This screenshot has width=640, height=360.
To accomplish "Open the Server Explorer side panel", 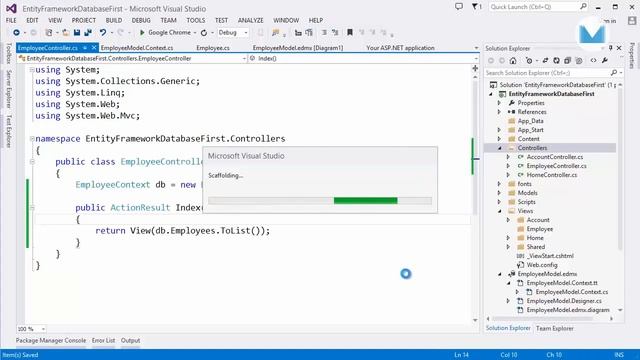I will [x=9, y=89].
